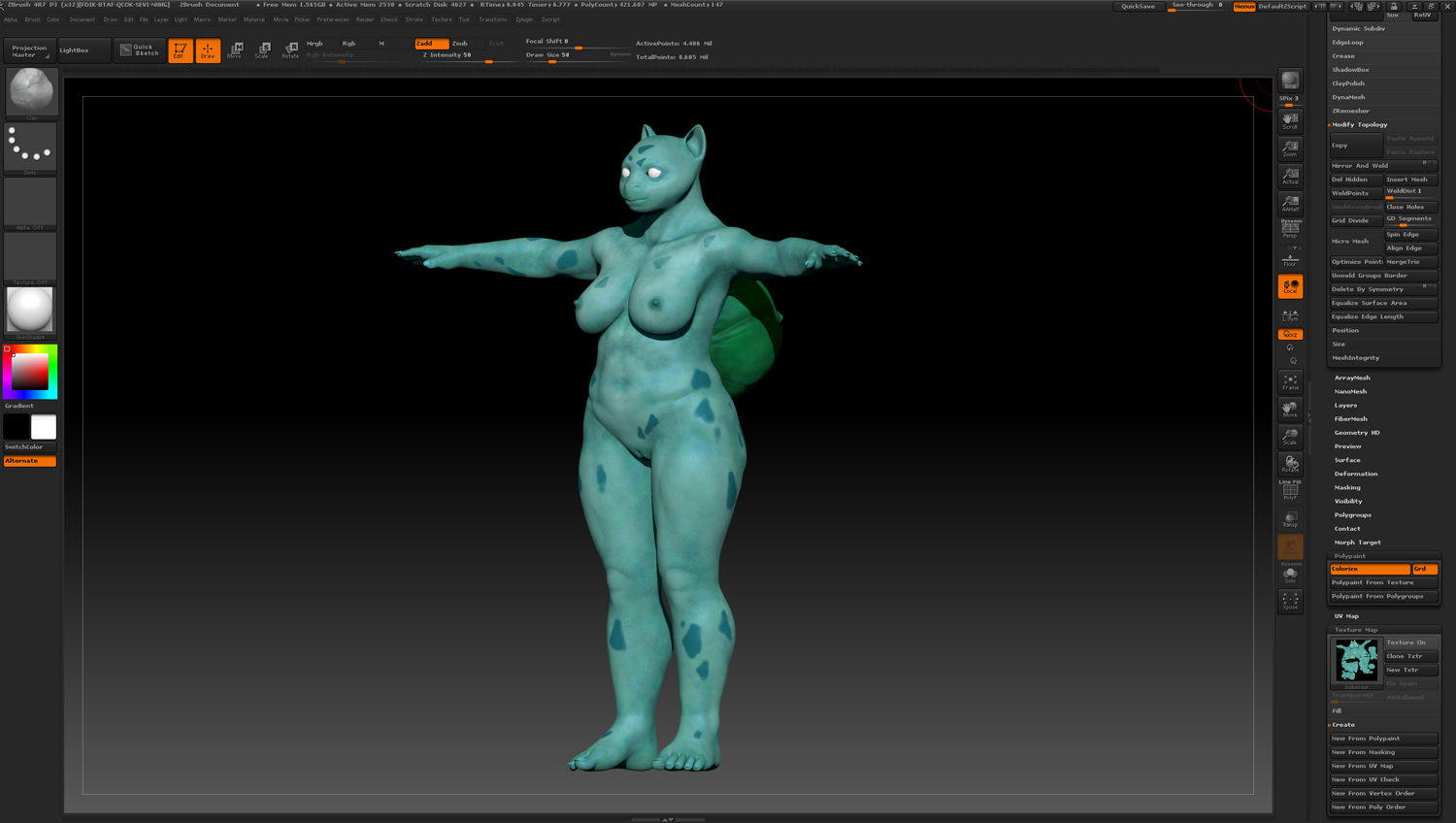Expand the FiberMesh subpalette

click(x=1350, y=418)
